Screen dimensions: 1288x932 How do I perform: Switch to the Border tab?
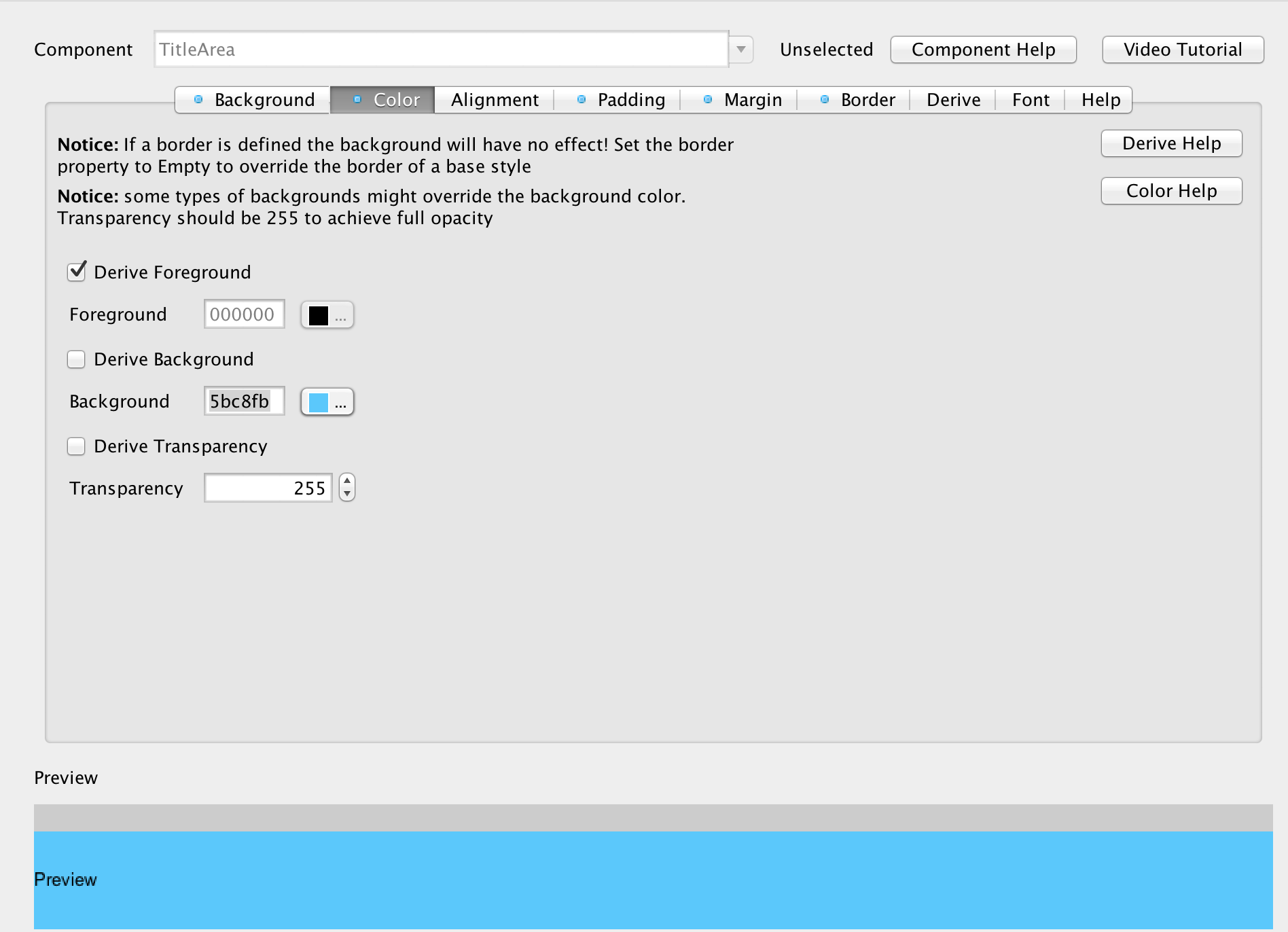pos(867,99)
